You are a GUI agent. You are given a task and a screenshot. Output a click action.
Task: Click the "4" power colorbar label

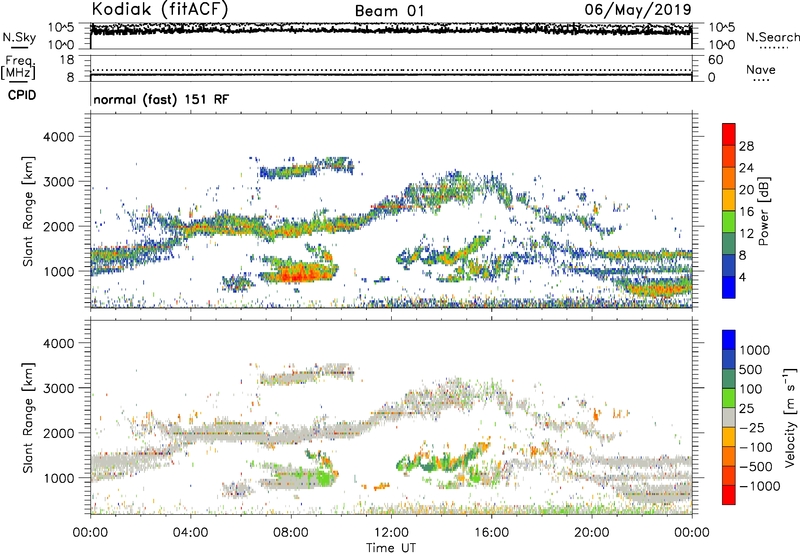[x=742, y=277]
